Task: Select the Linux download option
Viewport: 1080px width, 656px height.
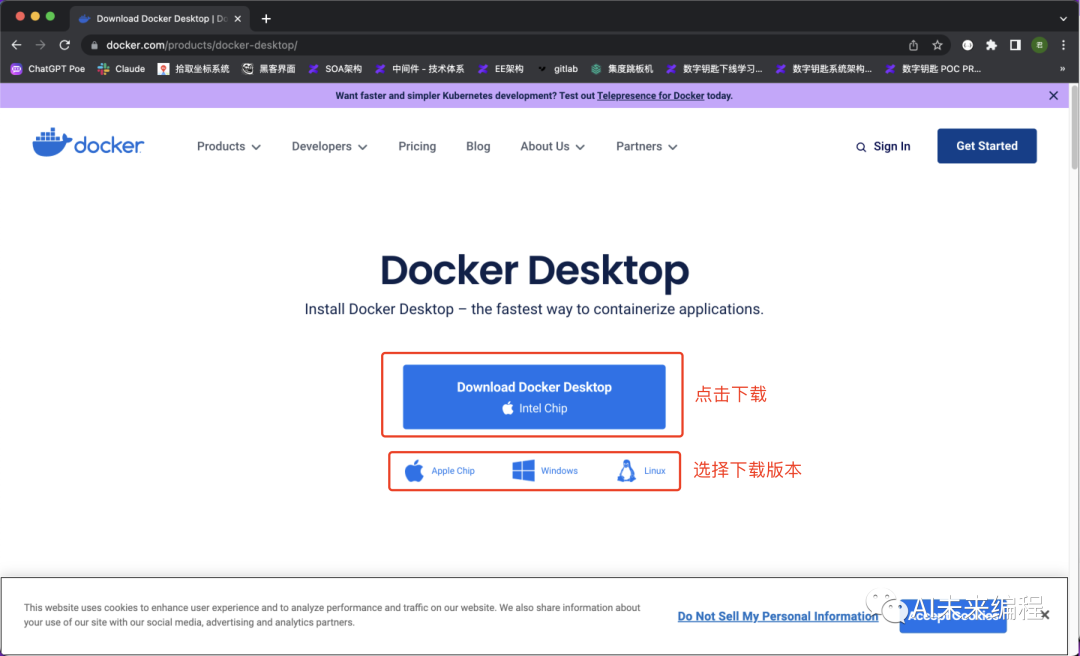Action: [x=641, y=471]
